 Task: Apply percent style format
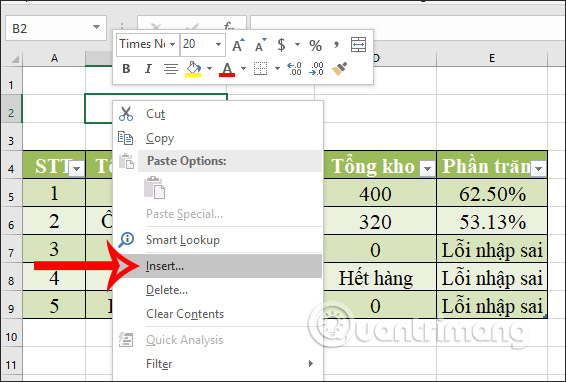click(x=315, y=45)
